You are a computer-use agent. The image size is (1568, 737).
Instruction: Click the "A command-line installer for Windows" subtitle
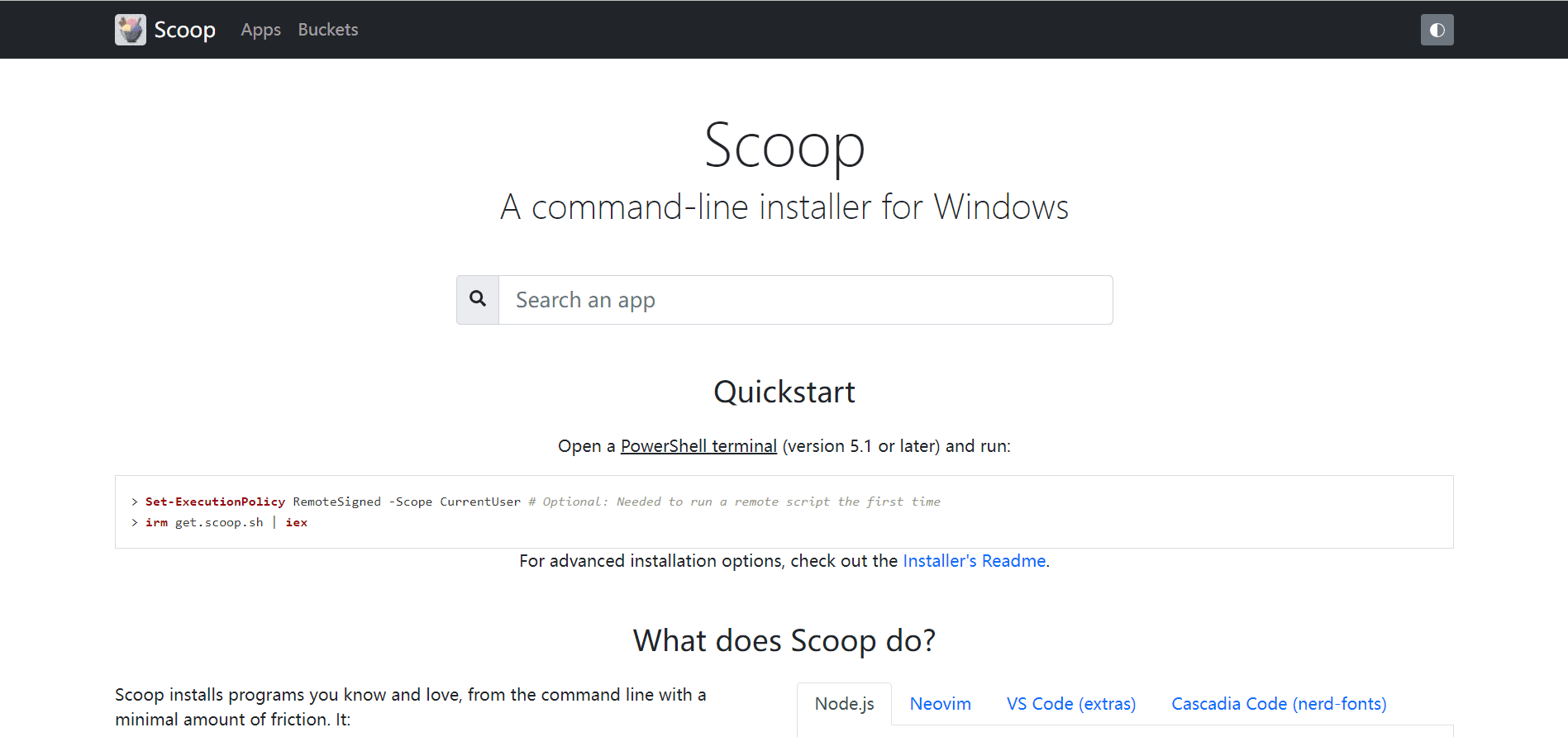click(784, 207)
